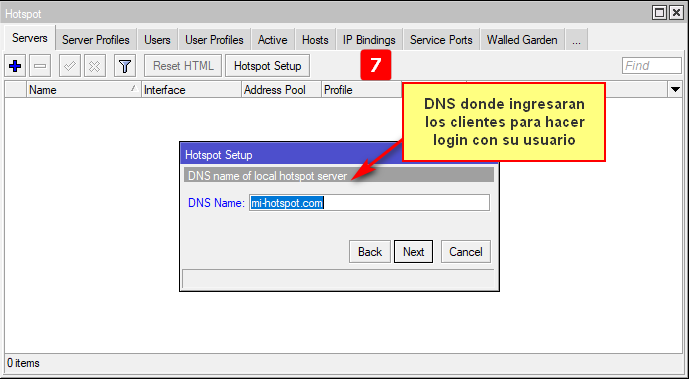Image resolution: width=689 pixels, height=379 pixels.
Task: Launch Hotspot Setup from toolbar
Action: (268, 66)
